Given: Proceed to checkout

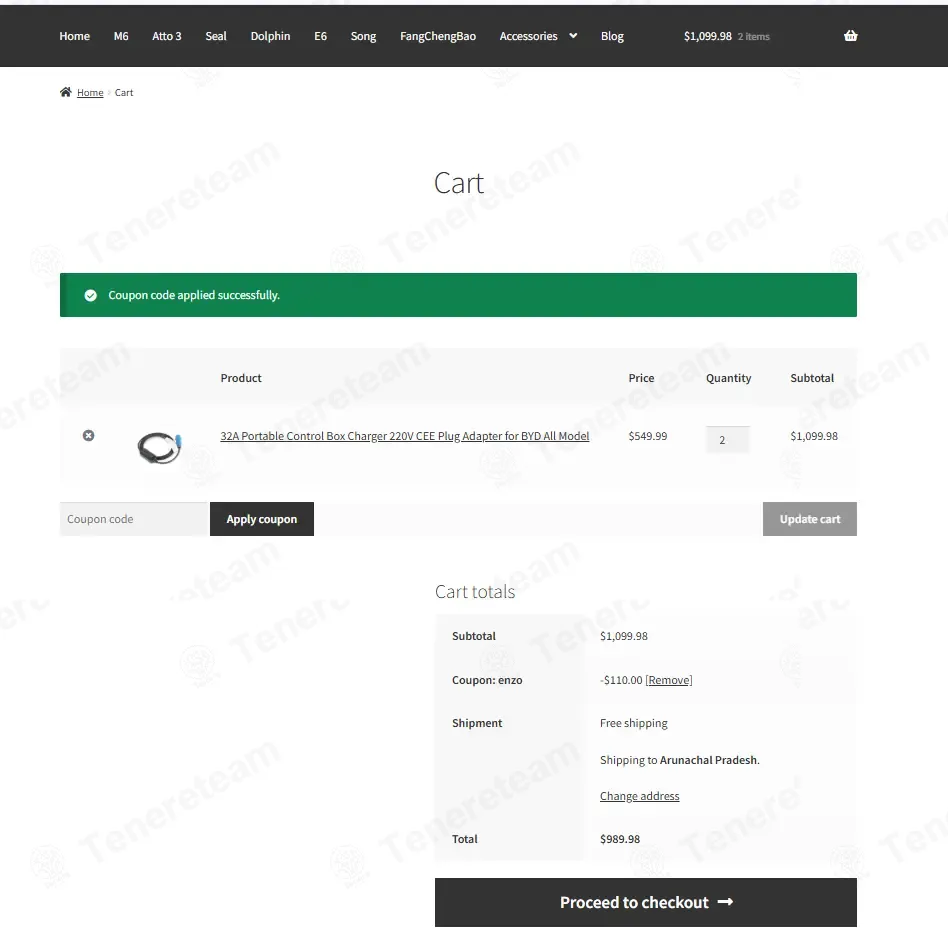Looking at the screenshot, I should 646,902.
